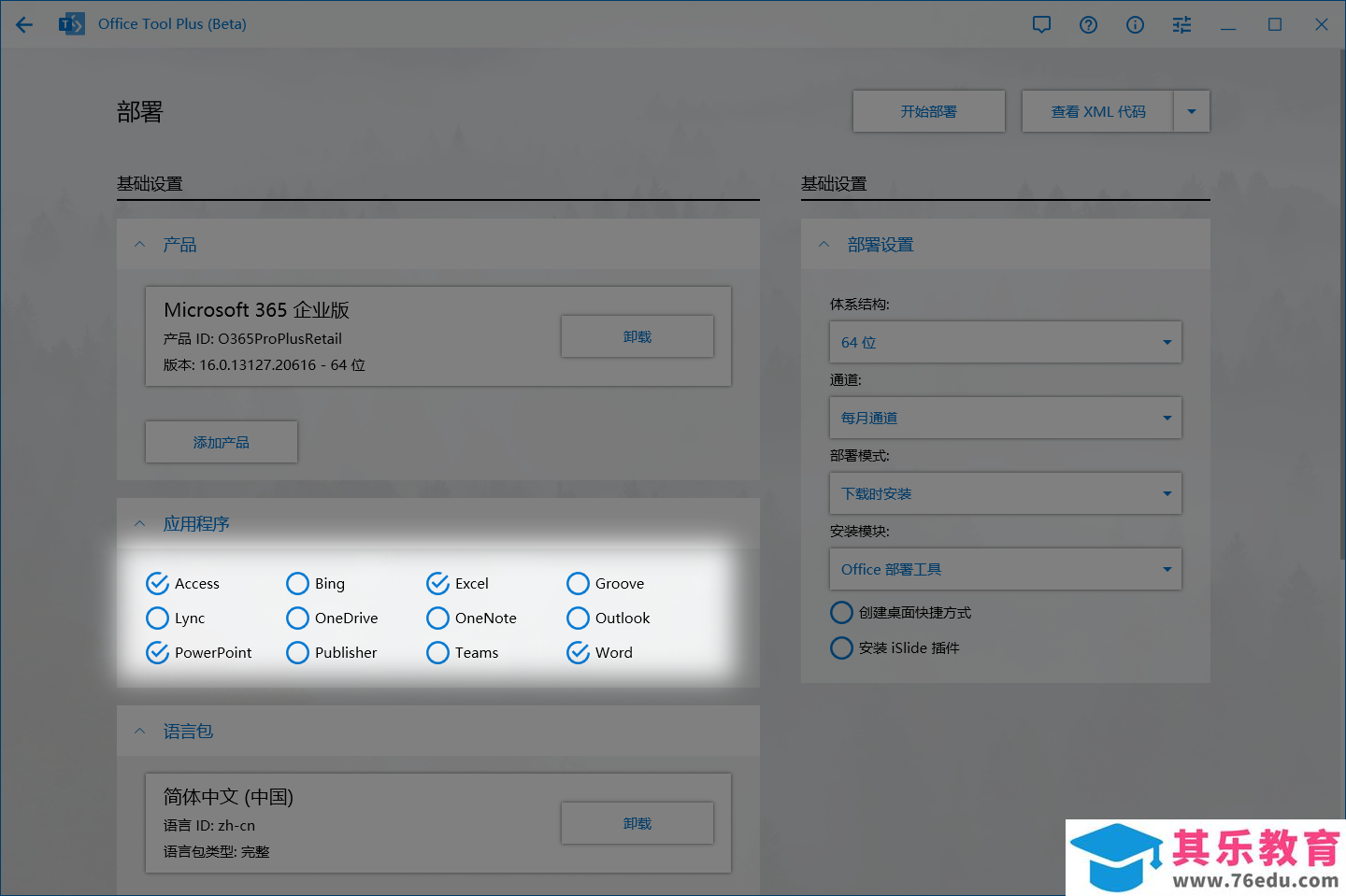
Task: Click 卸载 for 简体中文 language pack
Action: 637,823
